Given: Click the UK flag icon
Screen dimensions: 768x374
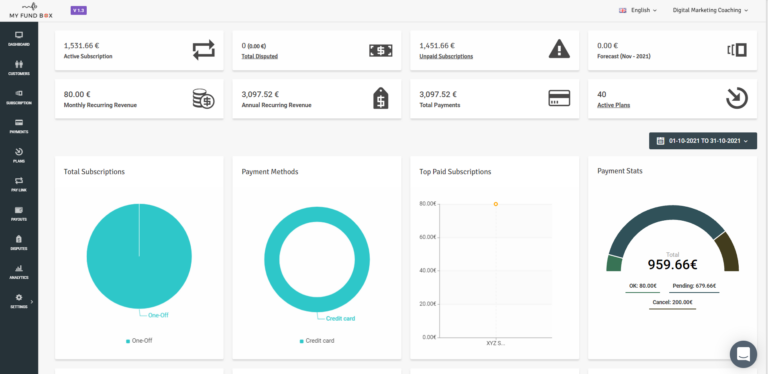Looking at the screenshot, I should click(623, 10).
